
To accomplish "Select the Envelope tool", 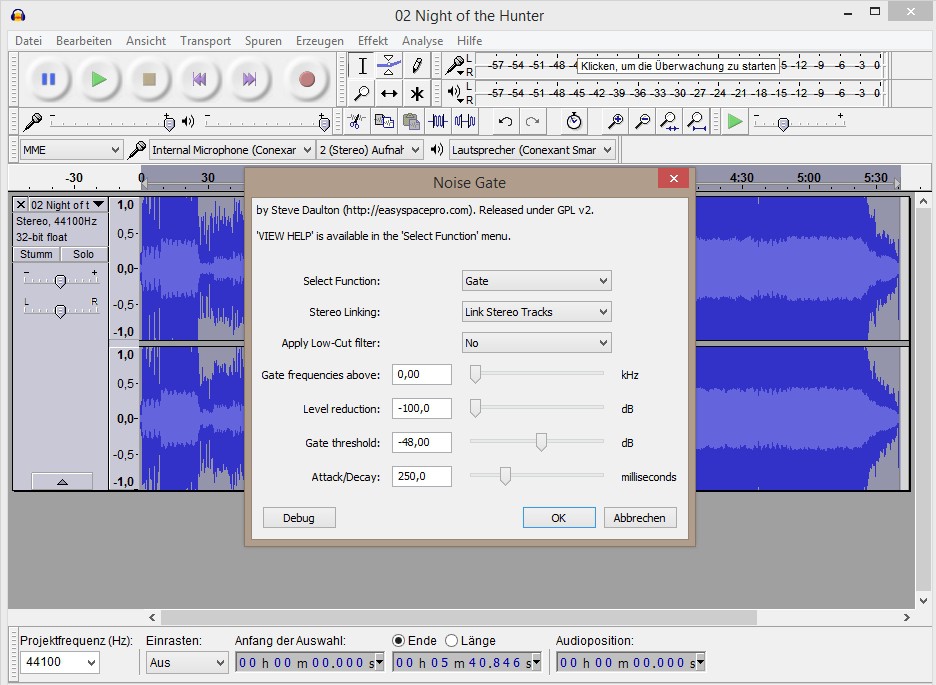I will click(389, 66).
